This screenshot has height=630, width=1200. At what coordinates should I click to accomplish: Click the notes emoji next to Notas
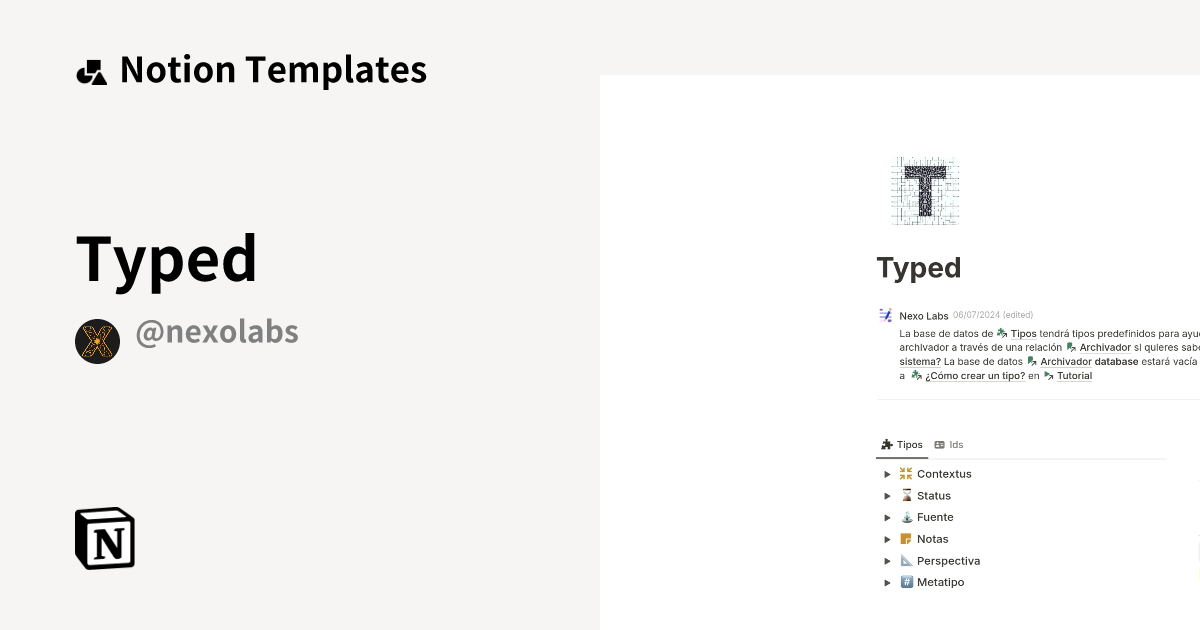pyautogui.click(x=906, y=539)
